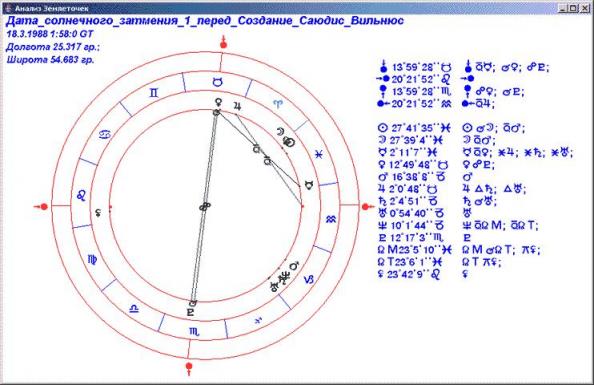Select the Aries glyph on the zodiac ring
The width and height of the screenshot is (594, 385).
pos(278,103)
